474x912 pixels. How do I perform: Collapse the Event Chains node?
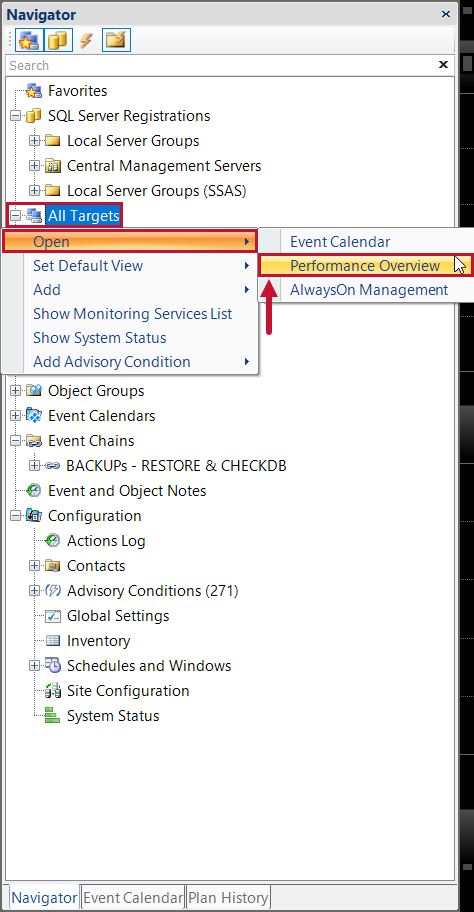pos(16,441)
